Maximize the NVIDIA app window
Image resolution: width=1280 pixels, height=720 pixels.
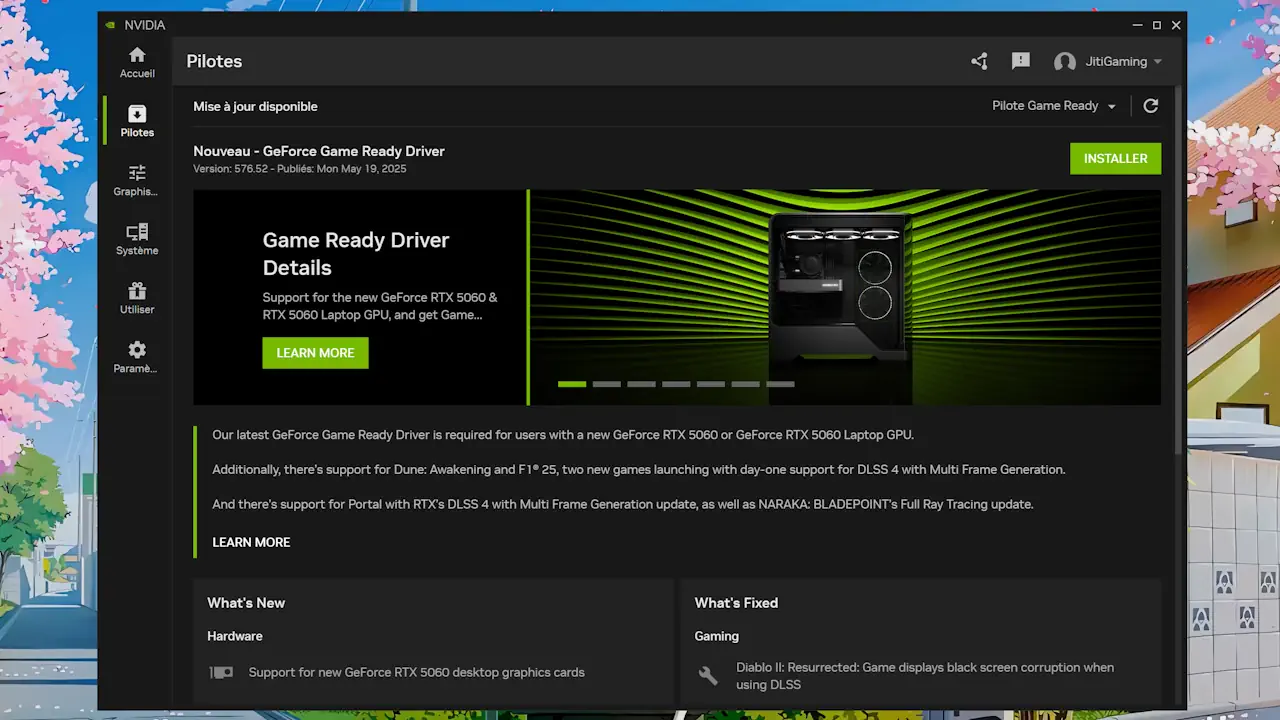(1157, 25)
